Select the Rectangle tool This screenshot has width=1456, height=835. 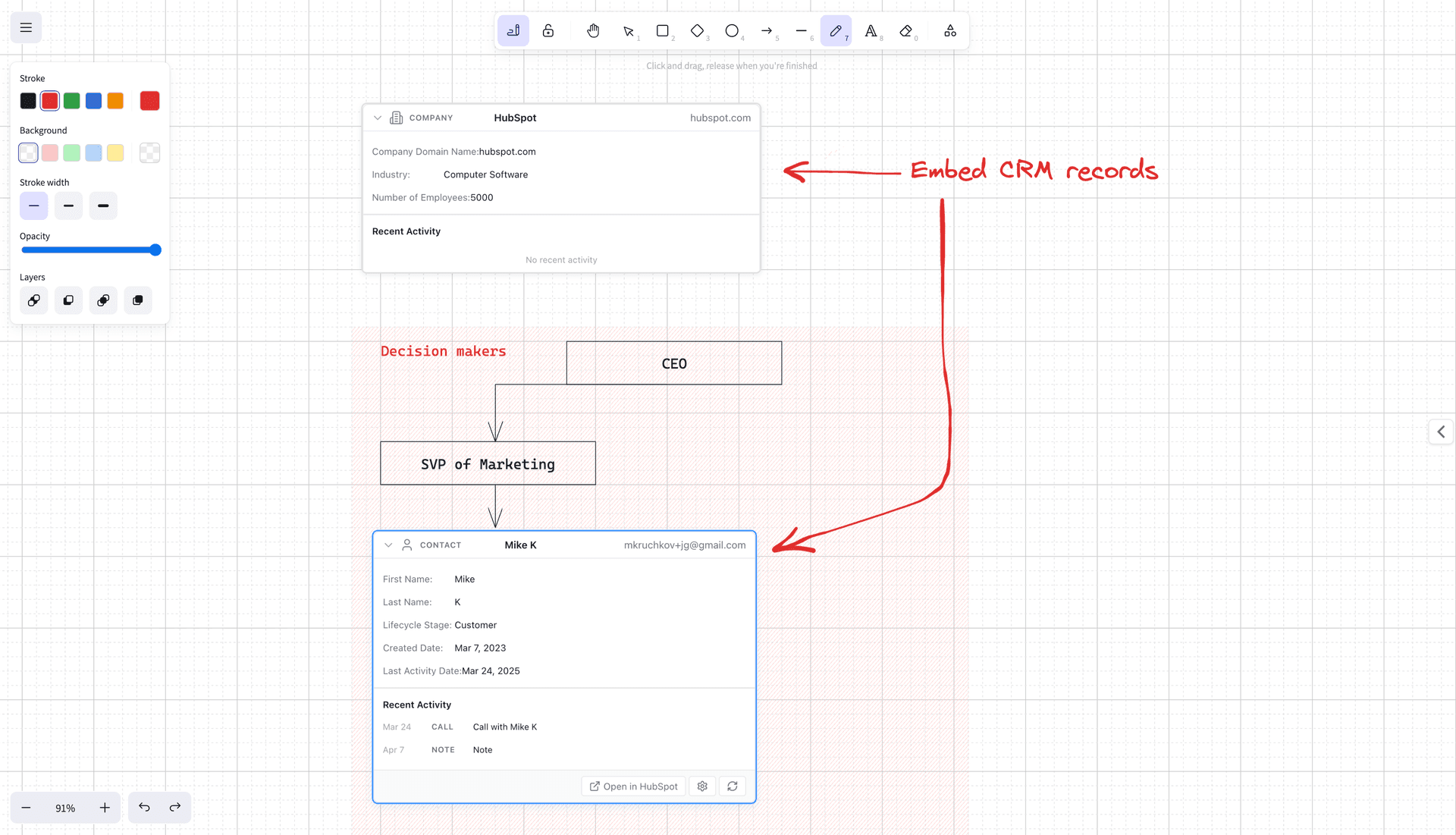coord(661,31)
